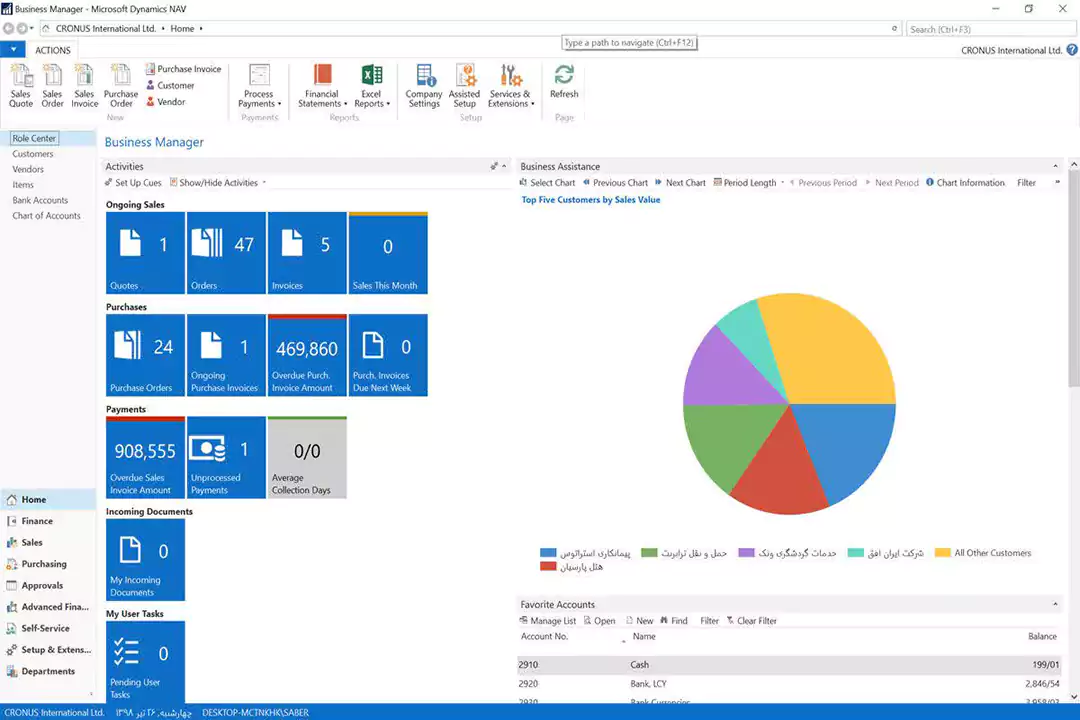
Task: Create a new Sales Order from ribbon
Action: pyautogui.click(x=52, y=85)
